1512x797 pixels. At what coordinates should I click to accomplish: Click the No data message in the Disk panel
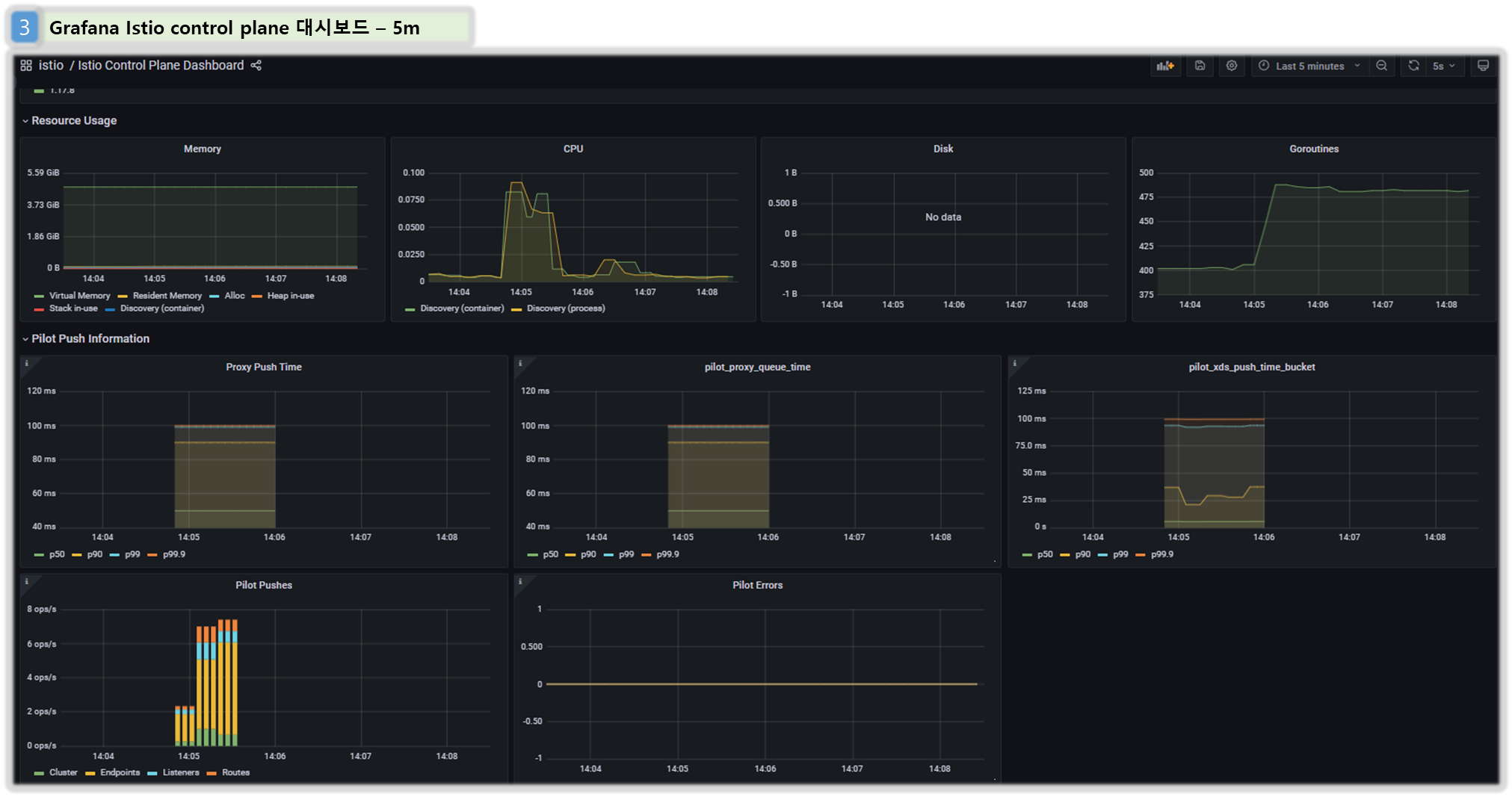click(x=943, y=217)
